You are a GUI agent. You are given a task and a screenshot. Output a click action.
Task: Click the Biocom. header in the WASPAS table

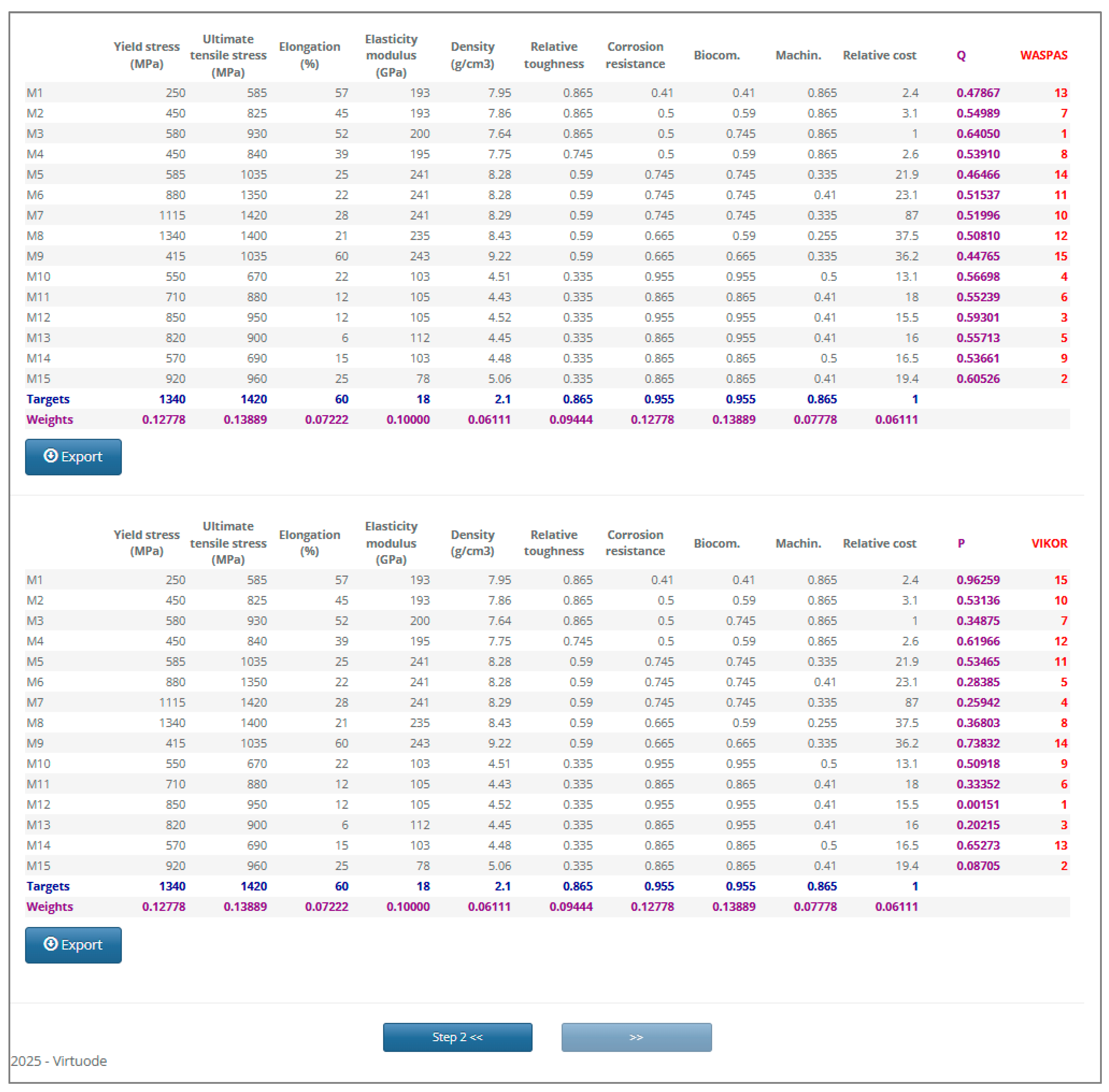tap(717, 56)
